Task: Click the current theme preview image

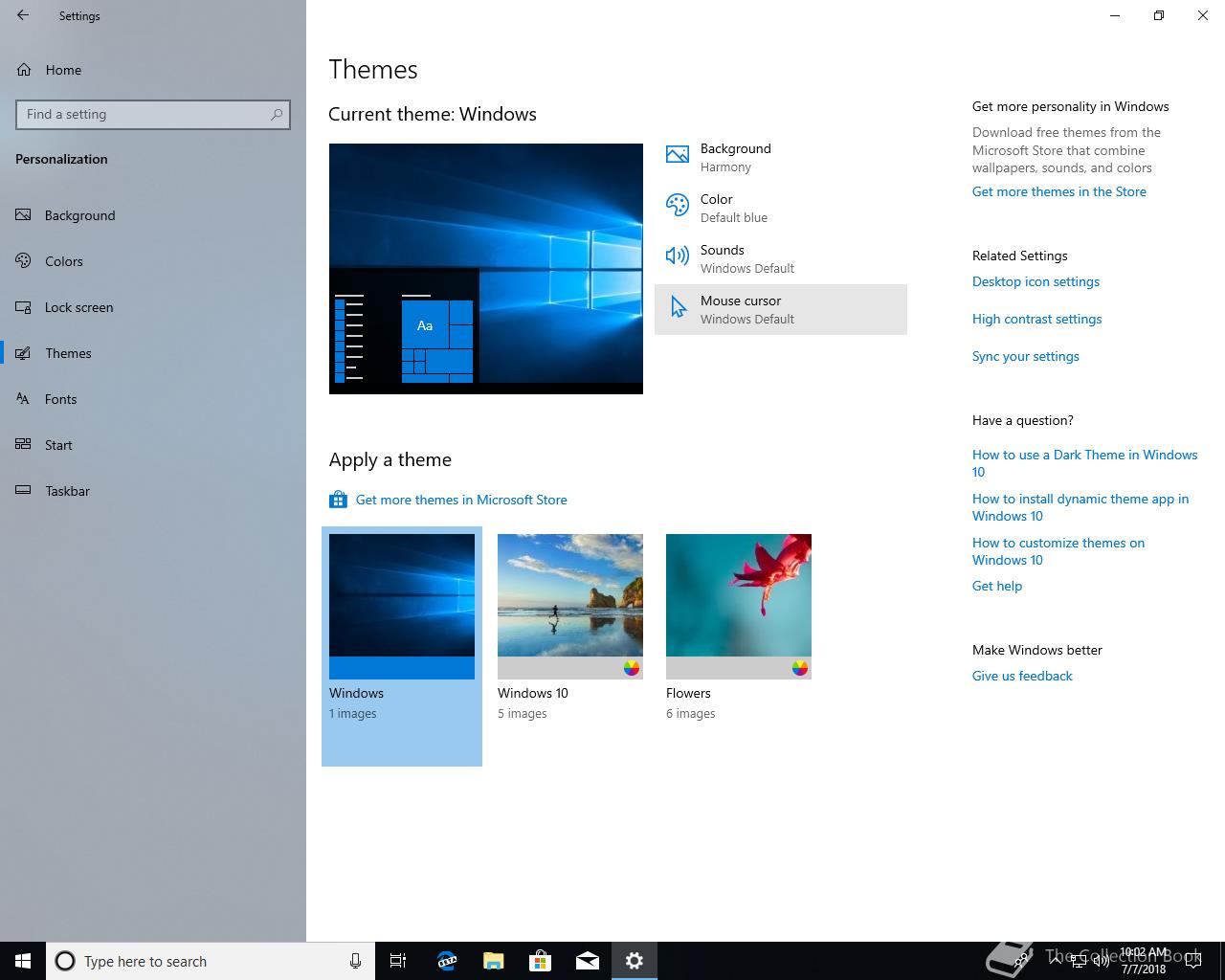Action: pos(486,269)
